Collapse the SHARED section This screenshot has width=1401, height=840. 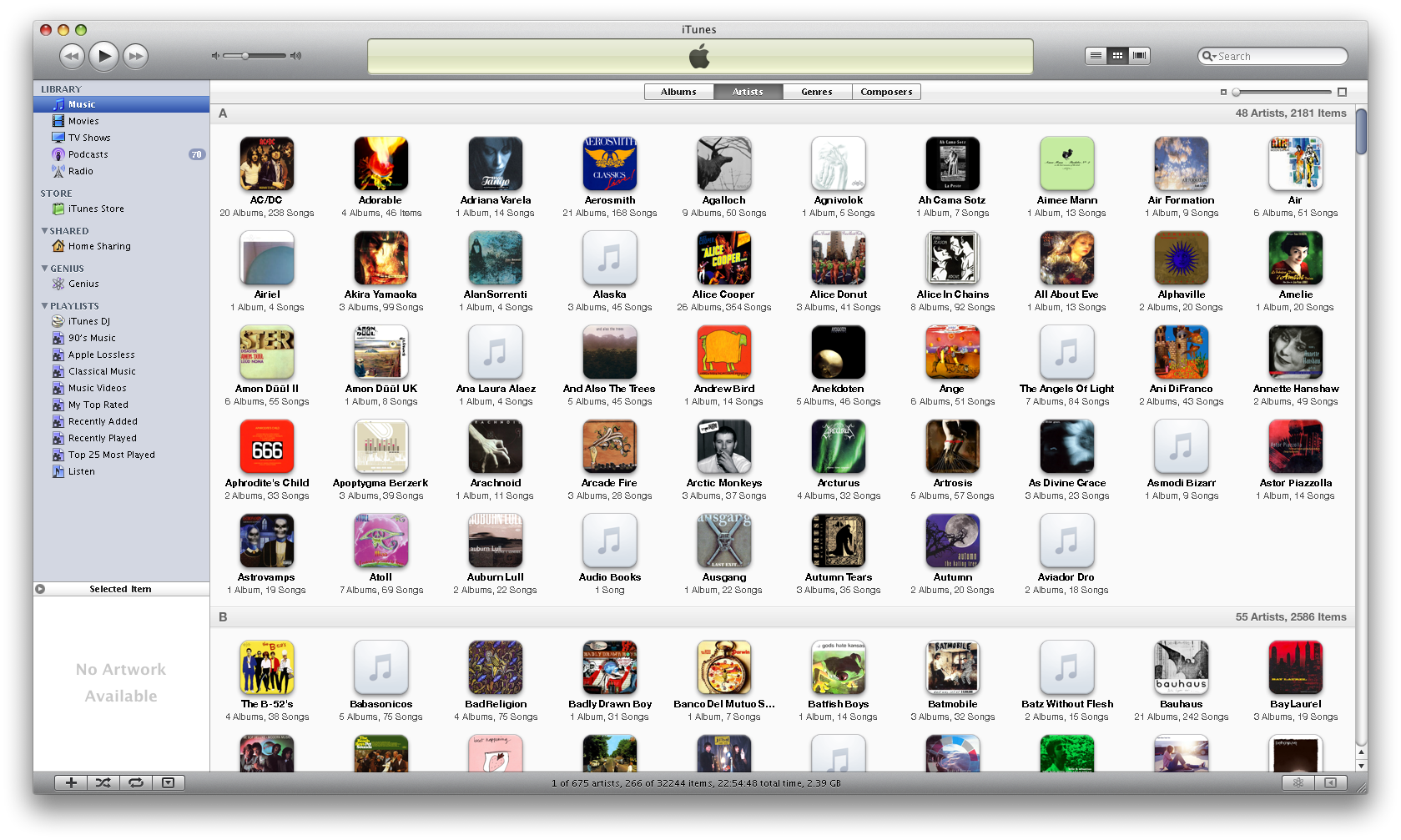pos(44,231)
